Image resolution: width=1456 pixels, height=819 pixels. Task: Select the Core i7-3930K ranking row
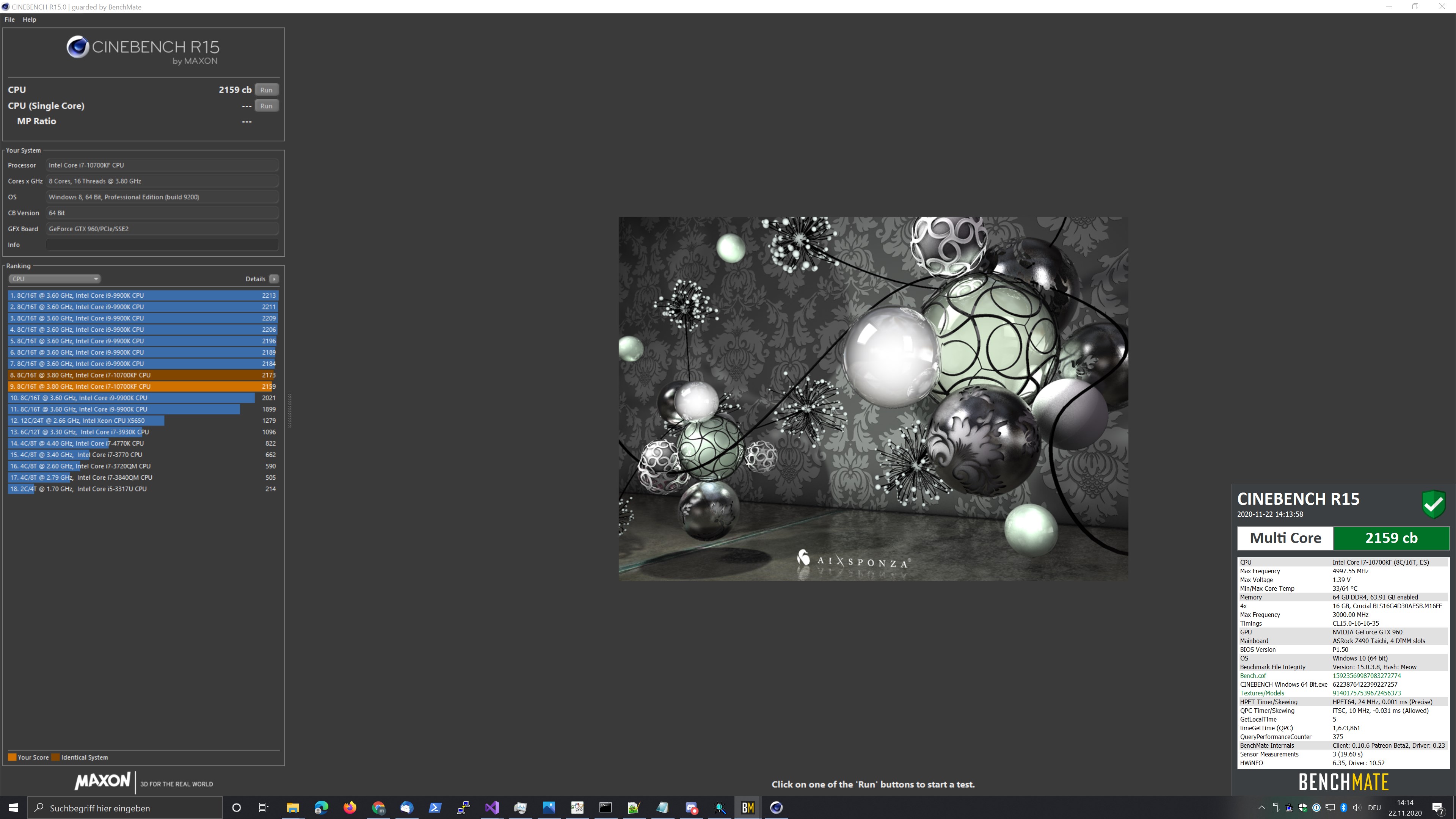(x=143, y=432)
